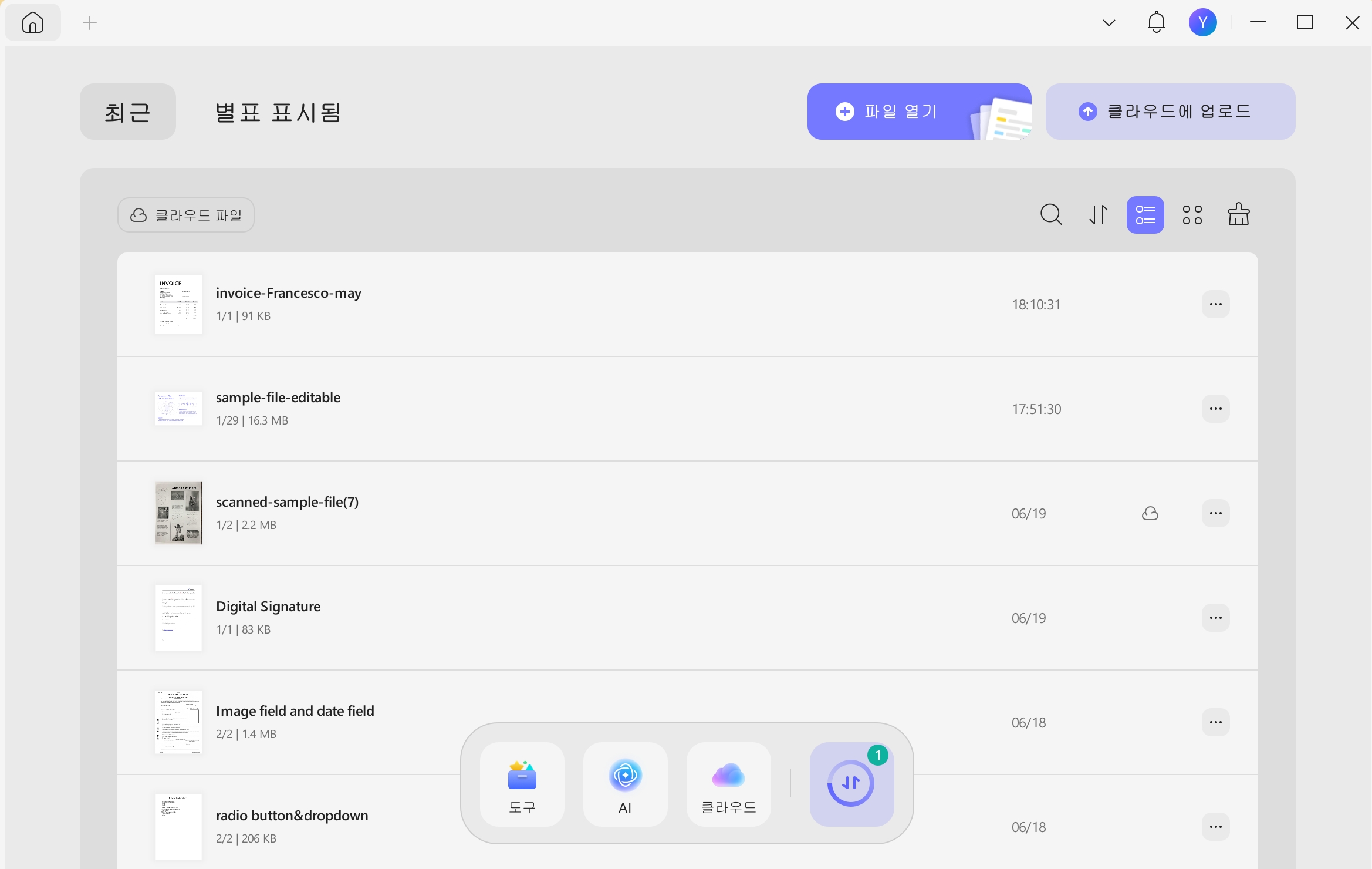Click the 2/2 | 1.4 MB details
The width and height of the screenshot is (1372, 869).
pos(246,734)
